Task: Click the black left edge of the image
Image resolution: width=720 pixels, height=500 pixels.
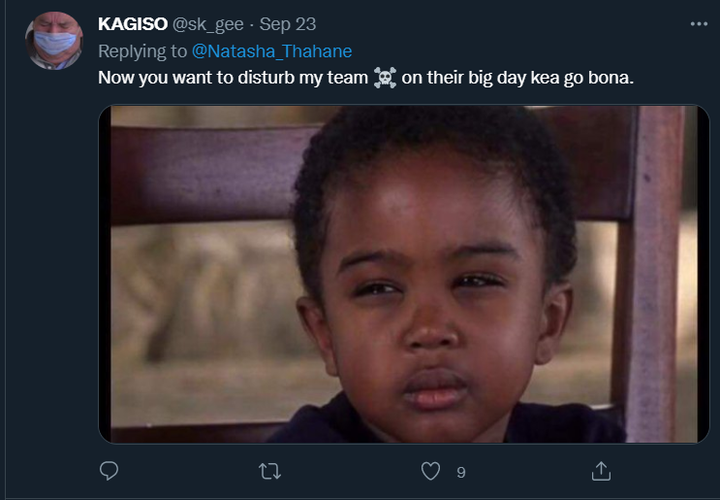Action: 105,275
